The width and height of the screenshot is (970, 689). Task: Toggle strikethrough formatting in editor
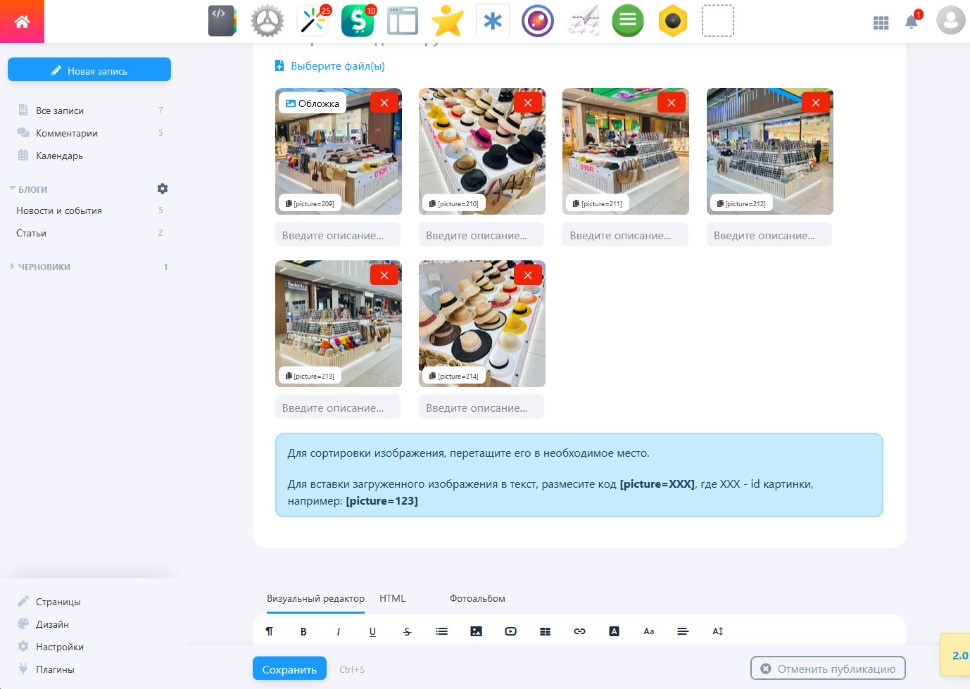pyautogui.click(x=406, y=631)
